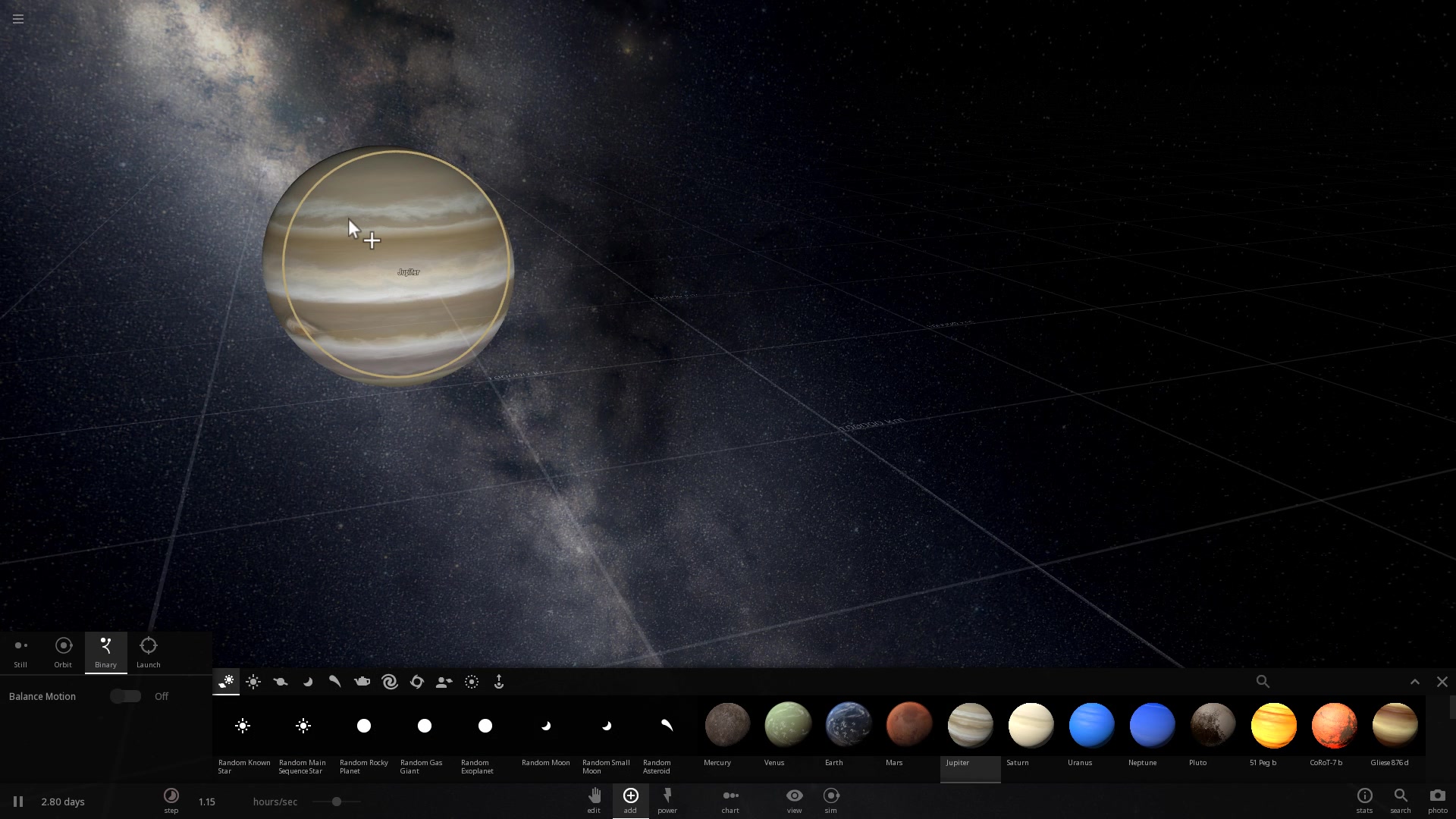This screenshot has width=1456, height=819.
Task: Show all objects category icon
Action: click(x=226, y=682)
